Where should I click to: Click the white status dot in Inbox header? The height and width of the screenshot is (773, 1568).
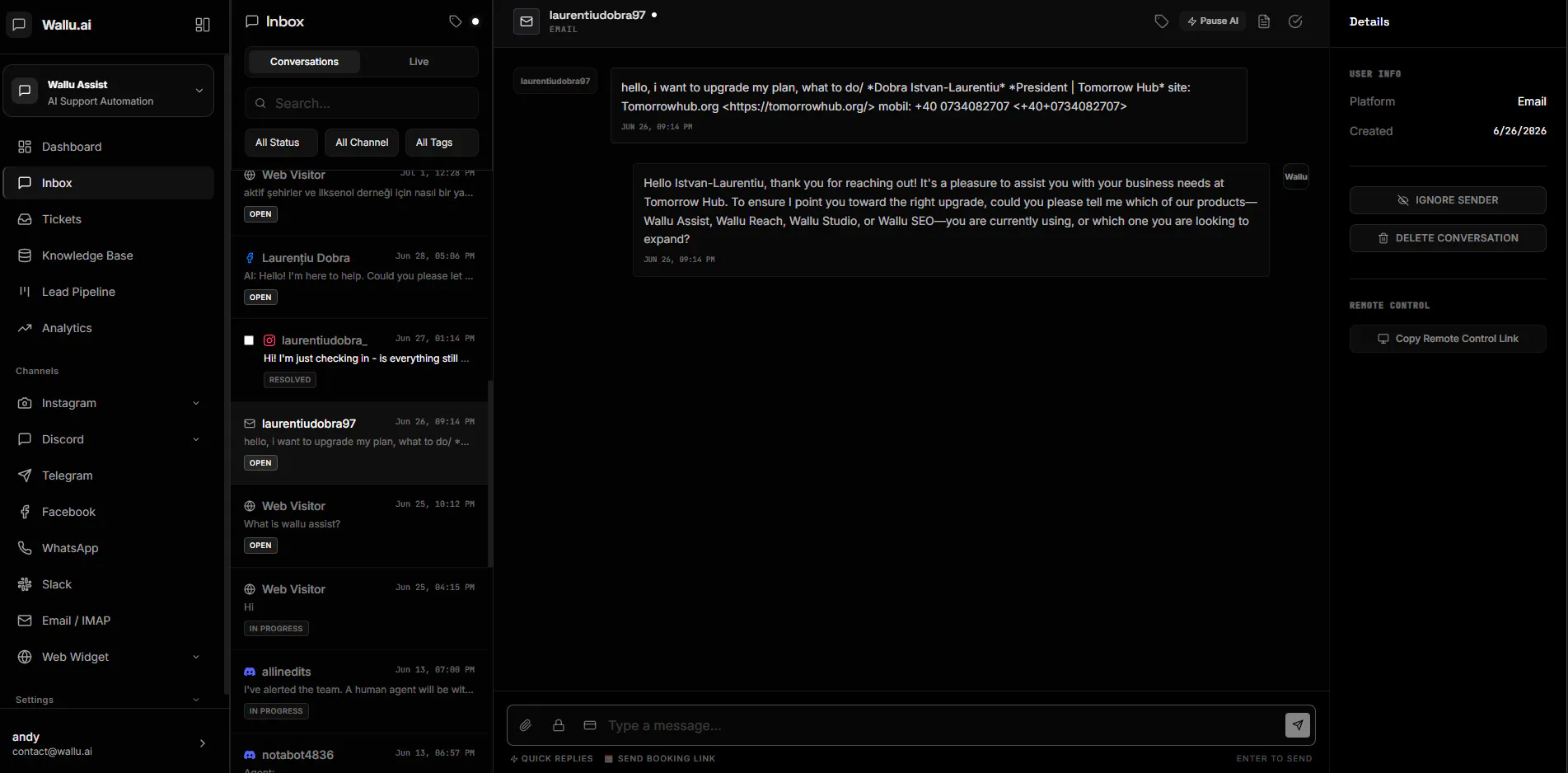point(475,21)
